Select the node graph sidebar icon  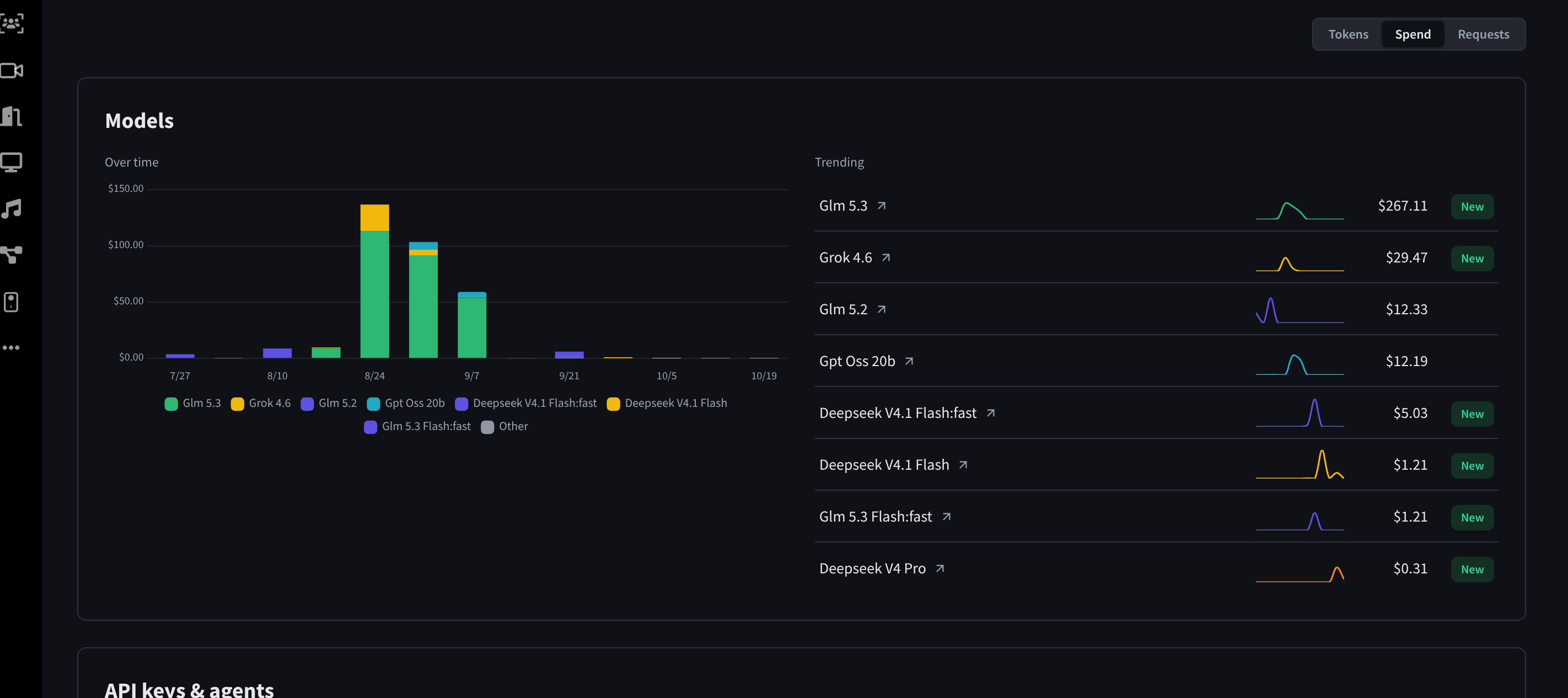click(12, 255)
